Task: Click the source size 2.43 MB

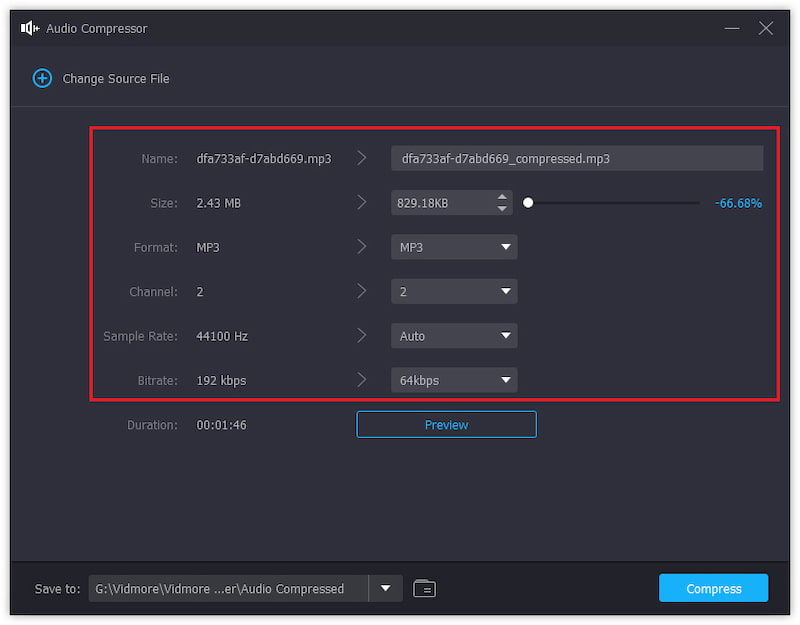Action: point(218,203)
